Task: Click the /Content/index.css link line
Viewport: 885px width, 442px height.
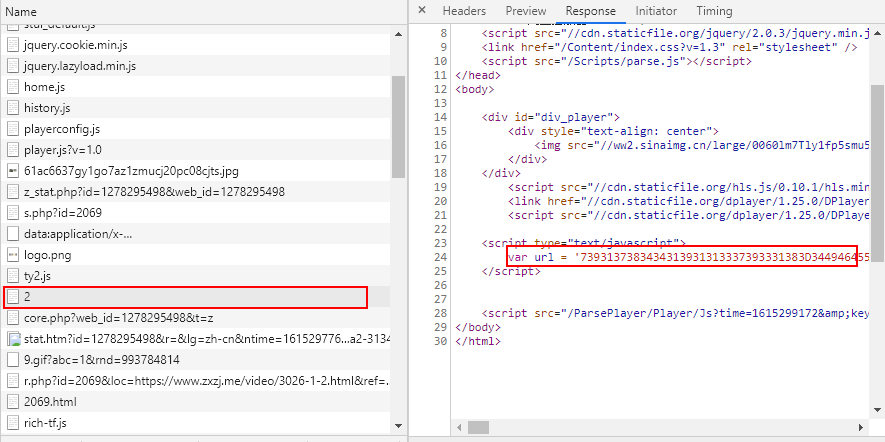Action: click(x=669, y=47)
